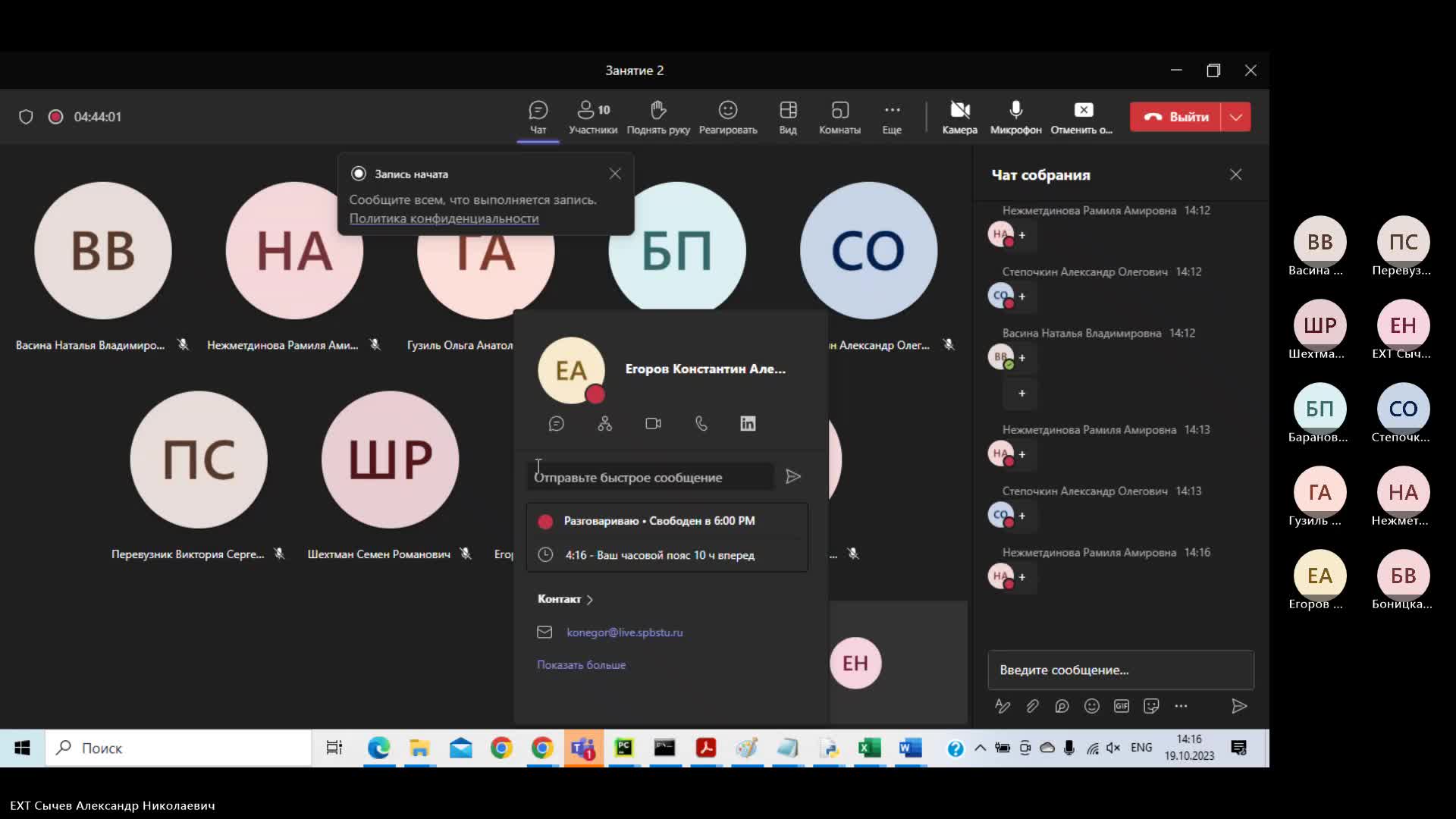
Task: Click the Введите сообщение chat input
Action: [x=1121, y=670]
